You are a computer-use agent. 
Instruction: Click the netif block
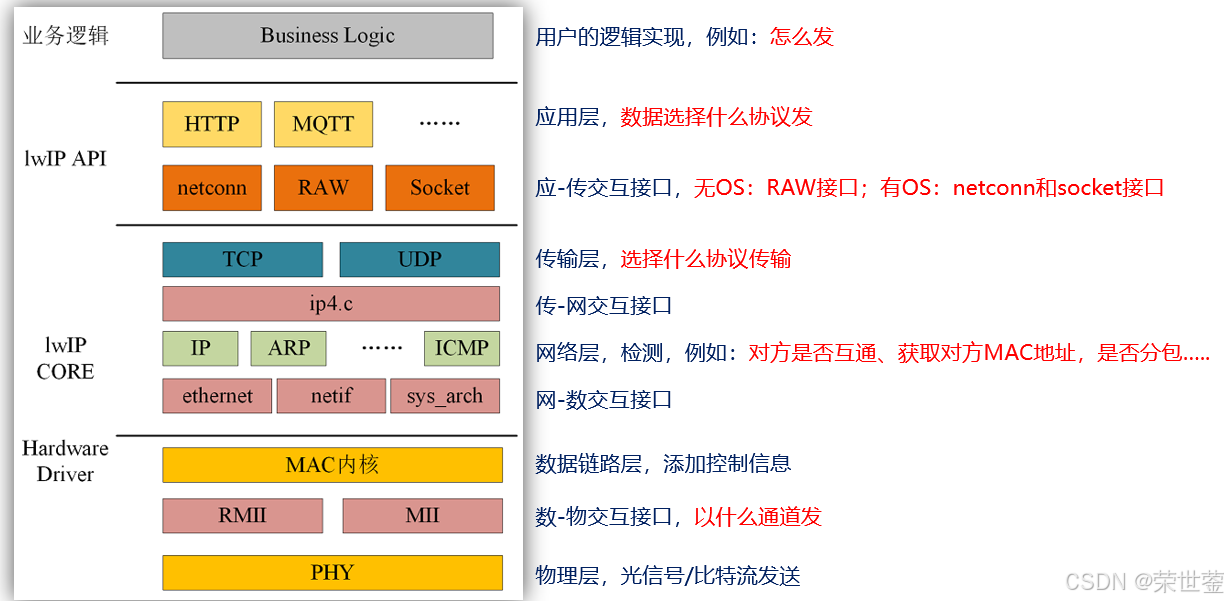coord(331,396)
